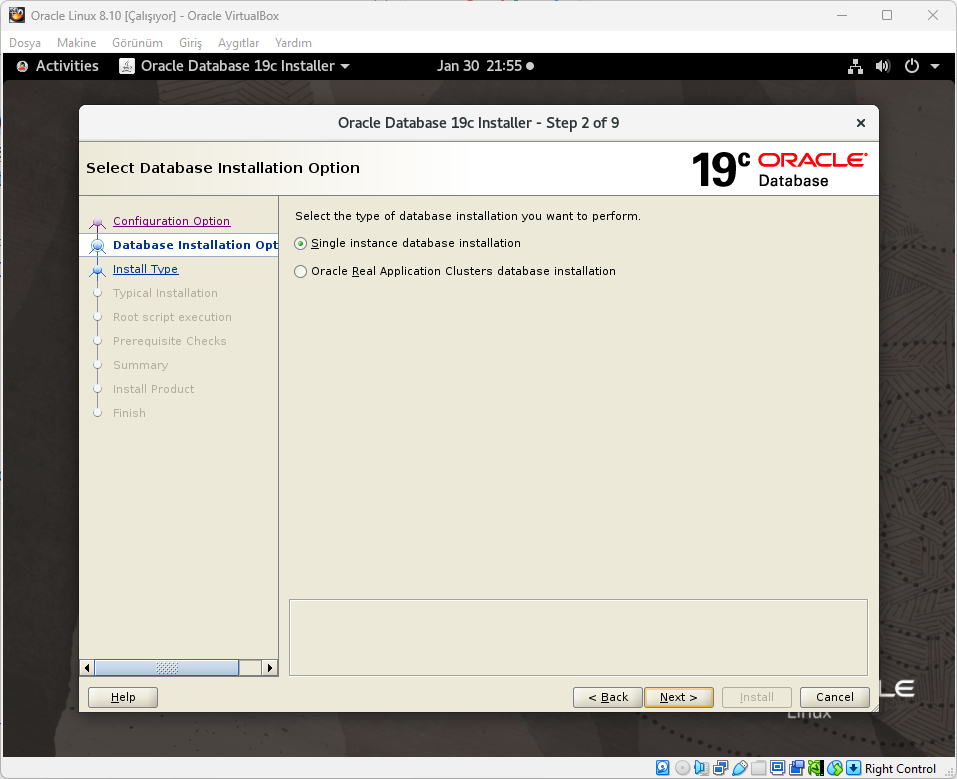This screenshot has width=957, height=779.
Task: Click the optical drive status icon
Action: click(x=682, y=768)
